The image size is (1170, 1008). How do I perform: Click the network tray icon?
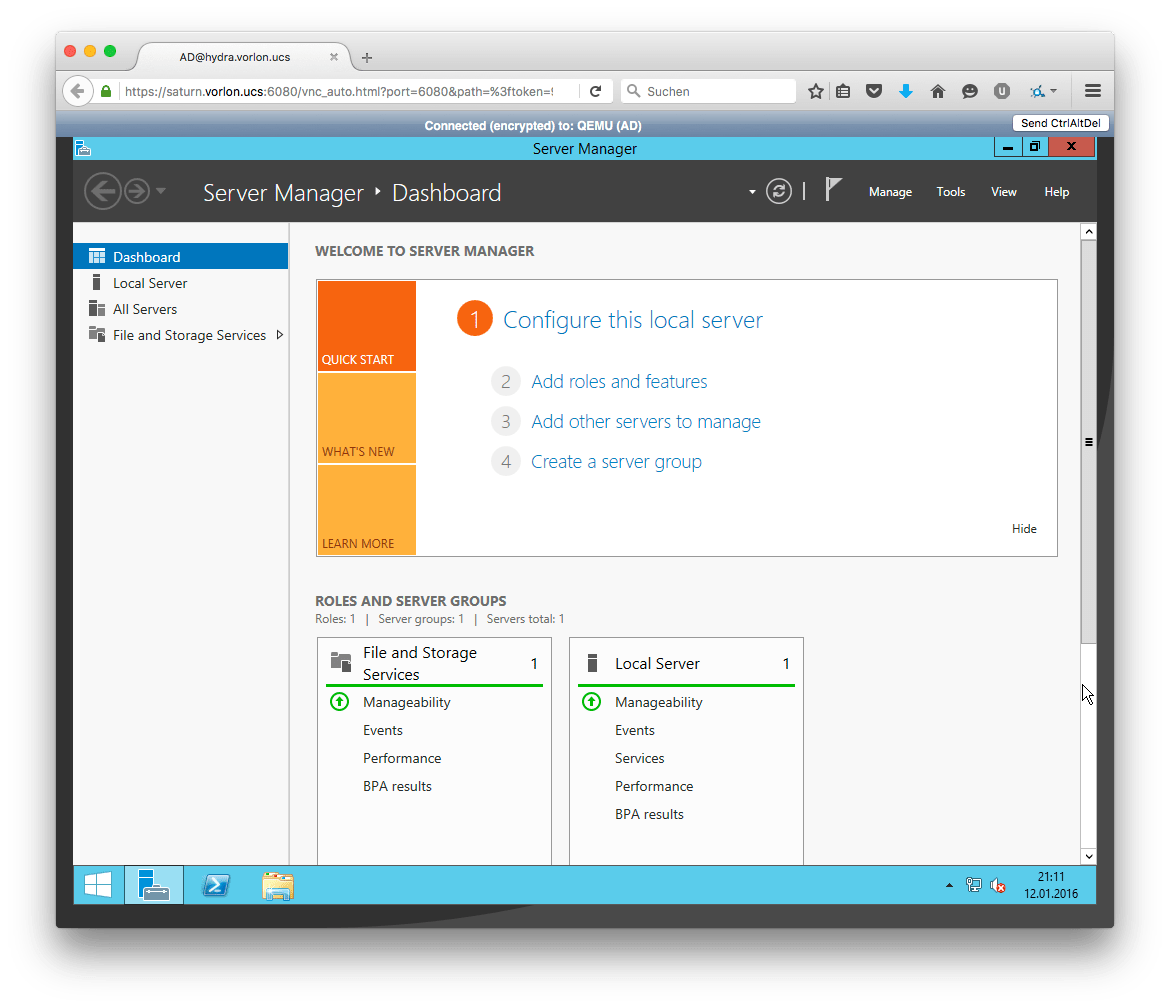(973, 885)
